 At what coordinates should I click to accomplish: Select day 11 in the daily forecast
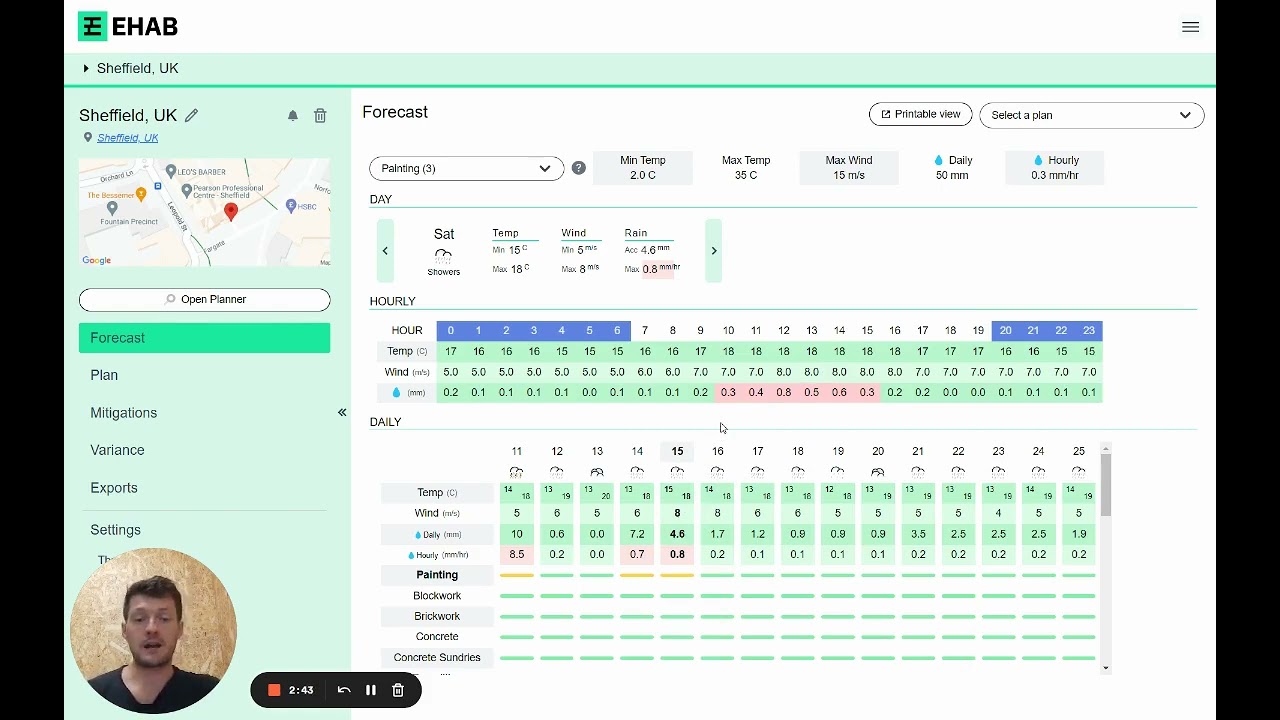coord(516,451)
